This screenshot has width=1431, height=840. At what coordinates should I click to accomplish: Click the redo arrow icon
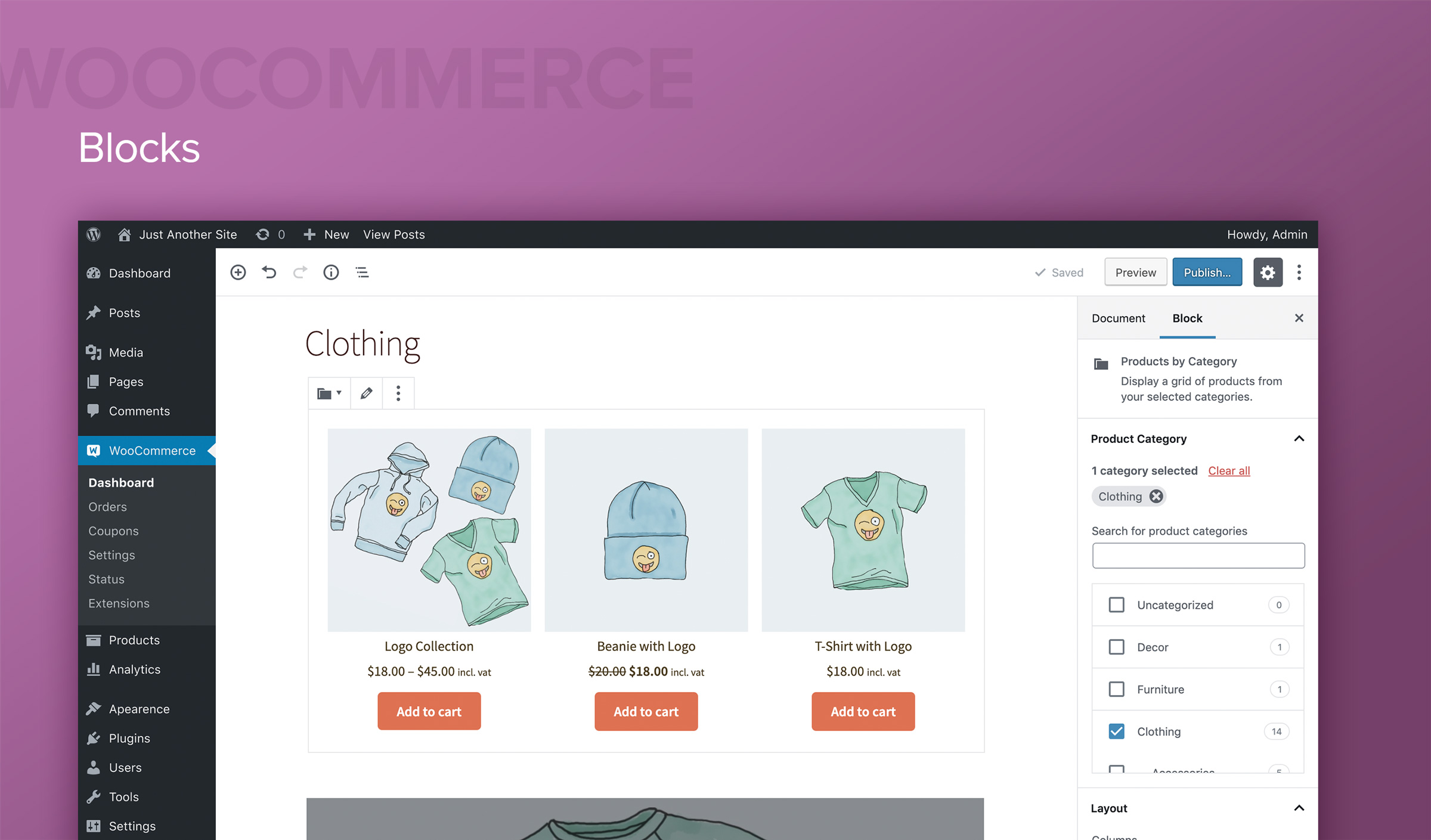click(x=300, y=272)
